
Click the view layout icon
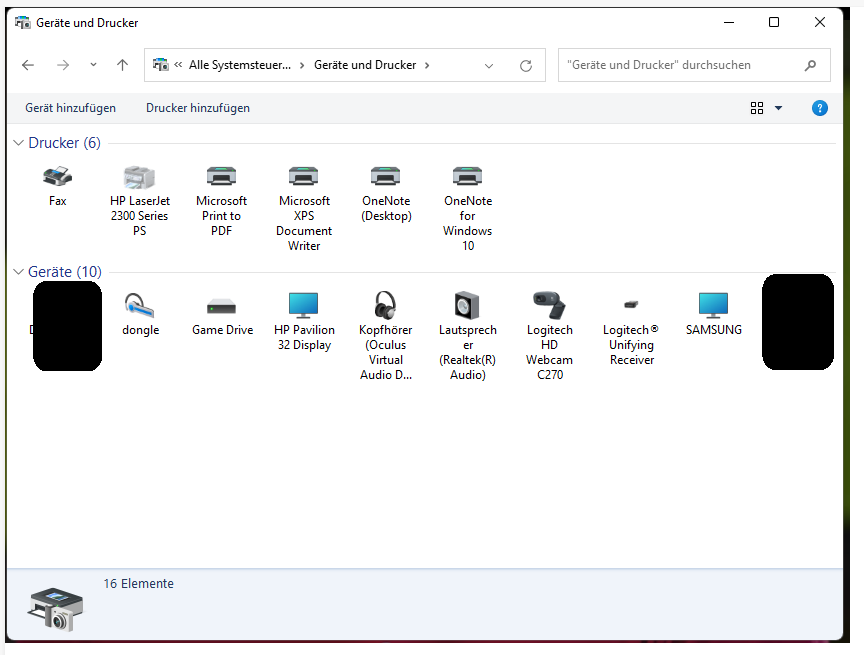click(757, 108)
